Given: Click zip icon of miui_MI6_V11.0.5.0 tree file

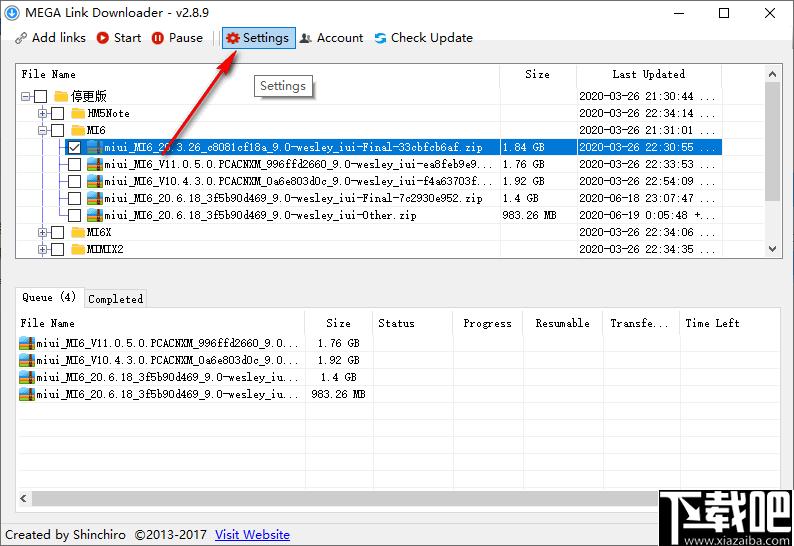Looking at the screenshot, I should pyautogui.click(x=95, y=164).
